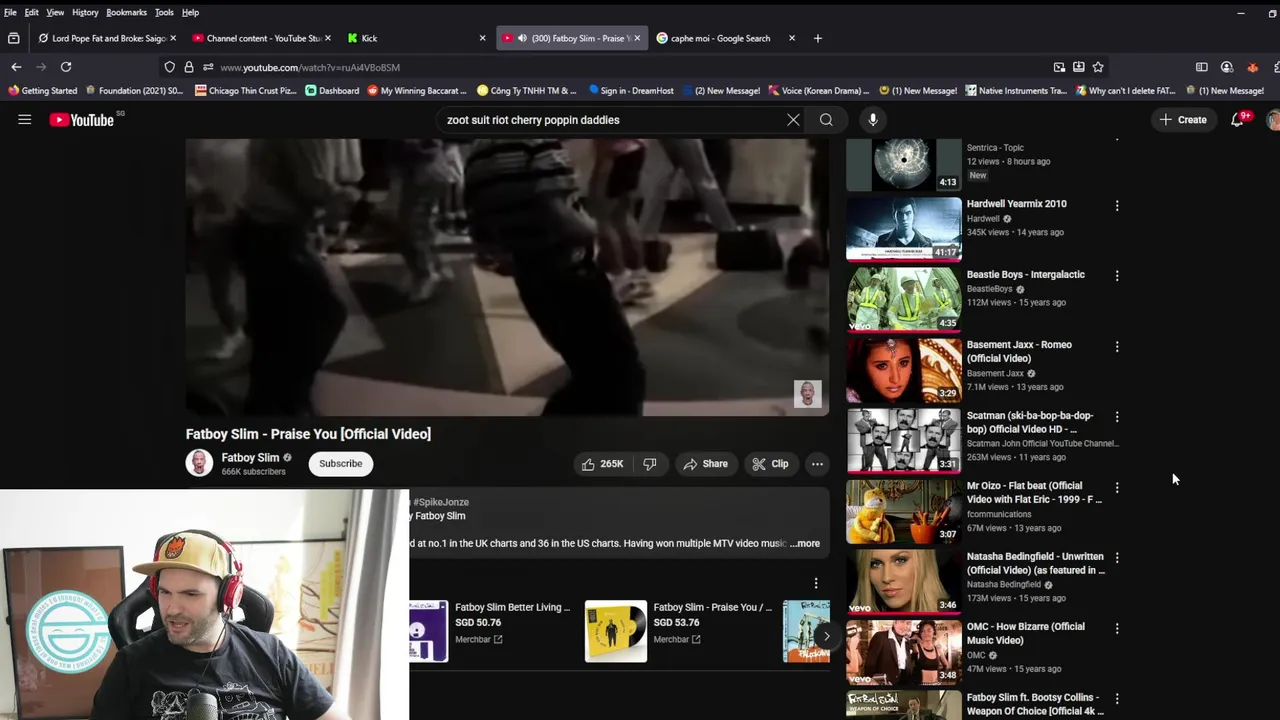Open a new browser tab
The image size is (1280, 720).
(x=818, y=38)
